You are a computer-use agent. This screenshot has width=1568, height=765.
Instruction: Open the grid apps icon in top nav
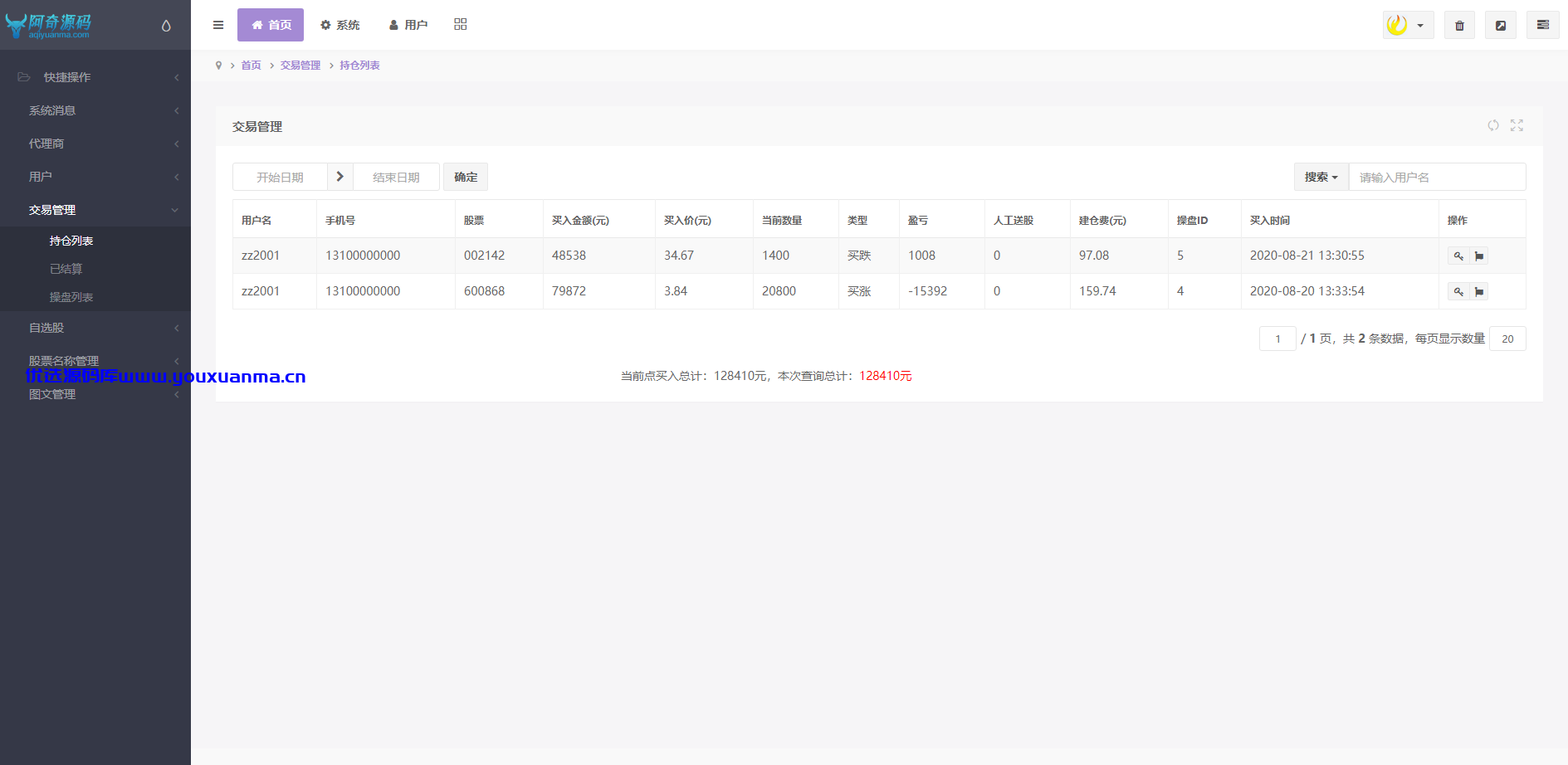tap(461, 24)
